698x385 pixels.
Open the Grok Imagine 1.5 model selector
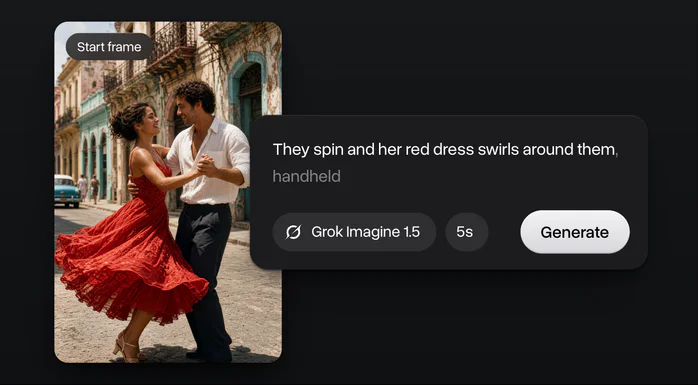pyautogui.click(x=354, y=232)
